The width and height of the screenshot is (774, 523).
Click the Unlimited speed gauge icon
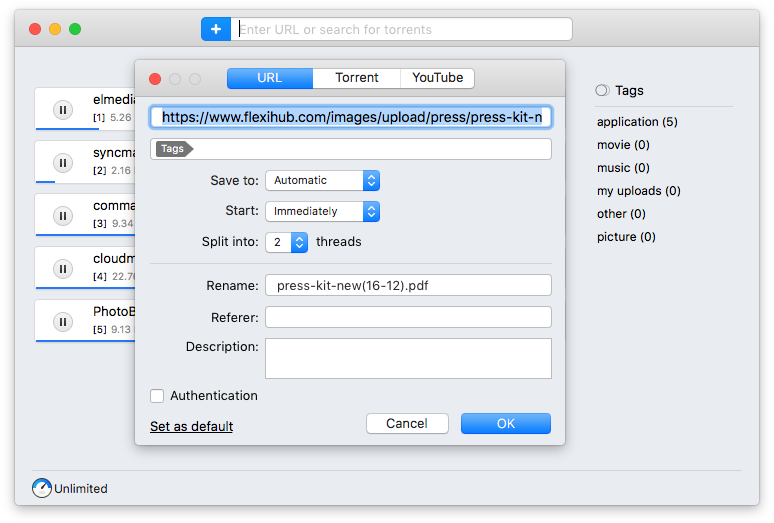click(42, 488)
